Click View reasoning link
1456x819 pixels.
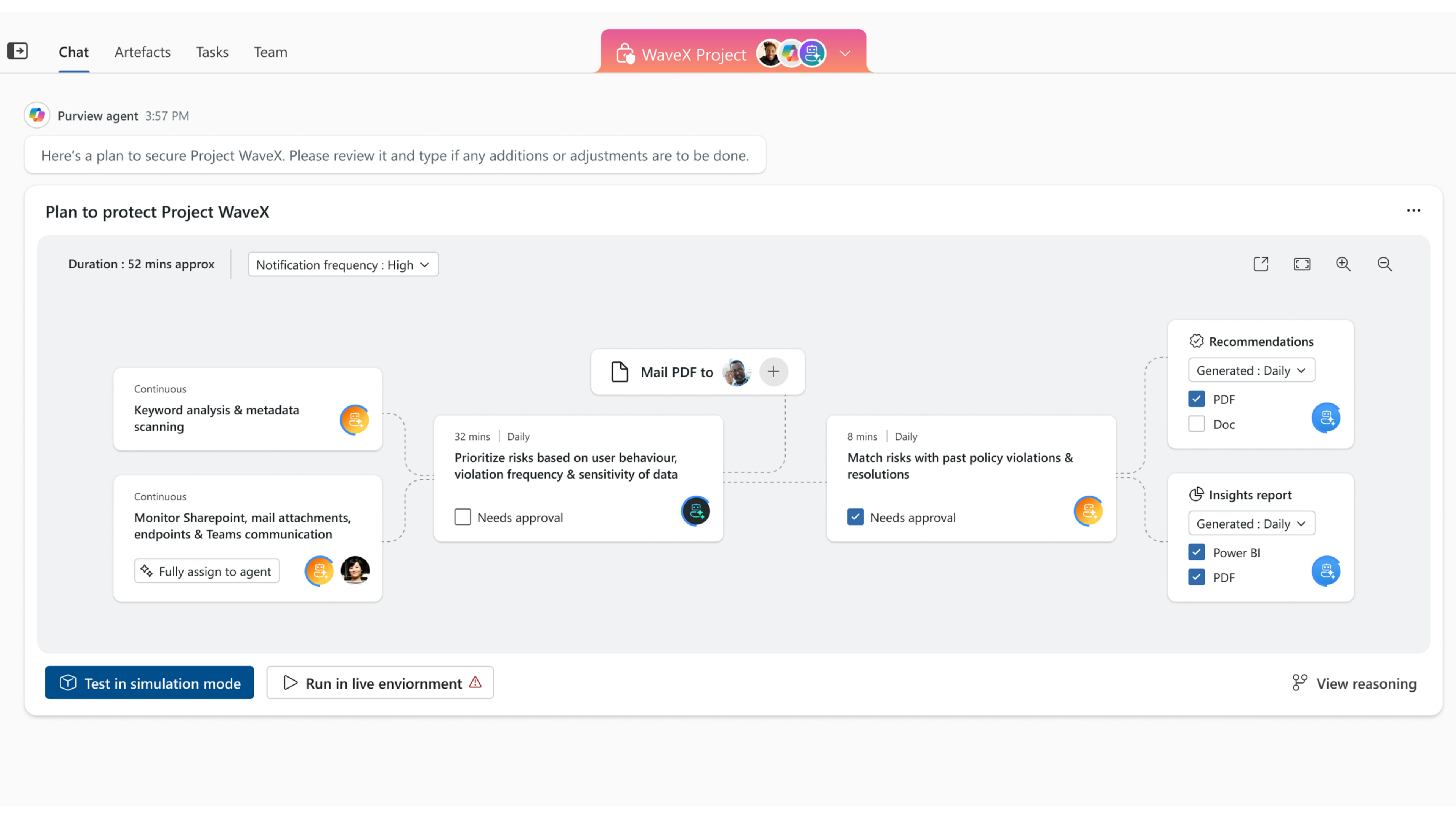[1355, 683]
